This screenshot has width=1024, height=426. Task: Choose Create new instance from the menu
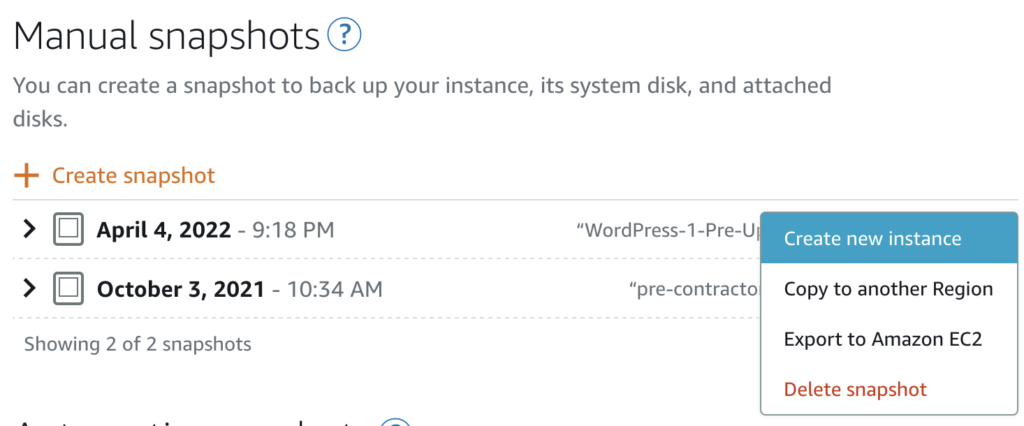tap(872, 238)
